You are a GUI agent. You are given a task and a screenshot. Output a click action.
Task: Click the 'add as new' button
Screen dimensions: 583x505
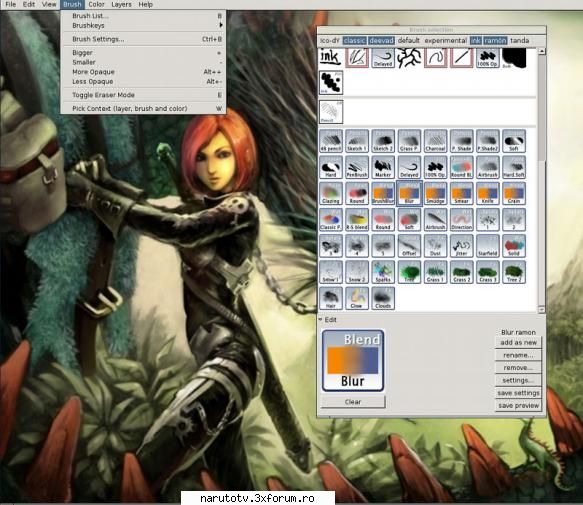coord(518,342)
